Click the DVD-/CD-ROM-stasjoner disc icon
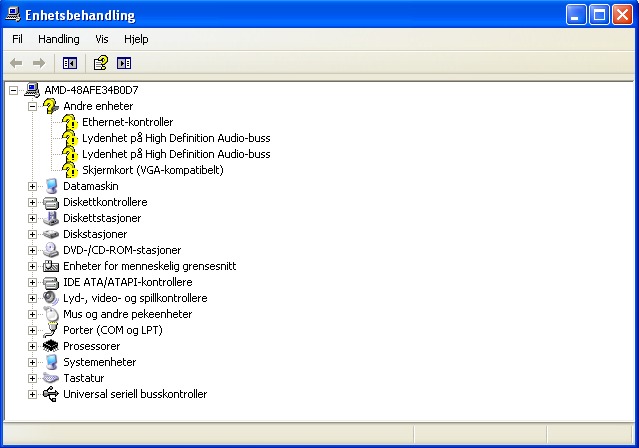This screenshot has height=448, width=639. 51,250
